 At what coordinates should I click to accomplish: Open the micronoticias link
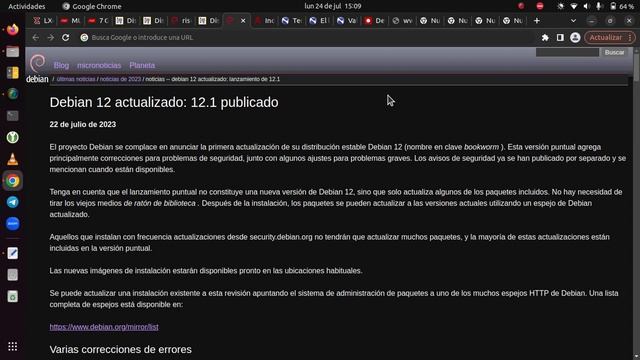coord(99,65)
